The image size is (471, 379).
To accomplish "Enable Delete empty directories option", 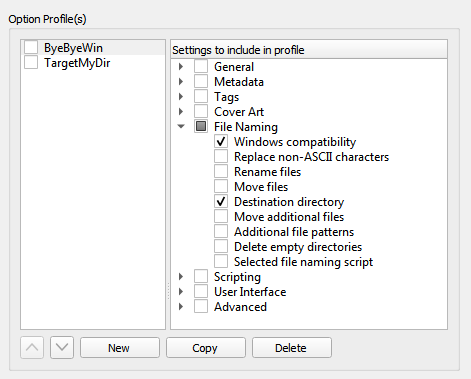I will point(221,246).
